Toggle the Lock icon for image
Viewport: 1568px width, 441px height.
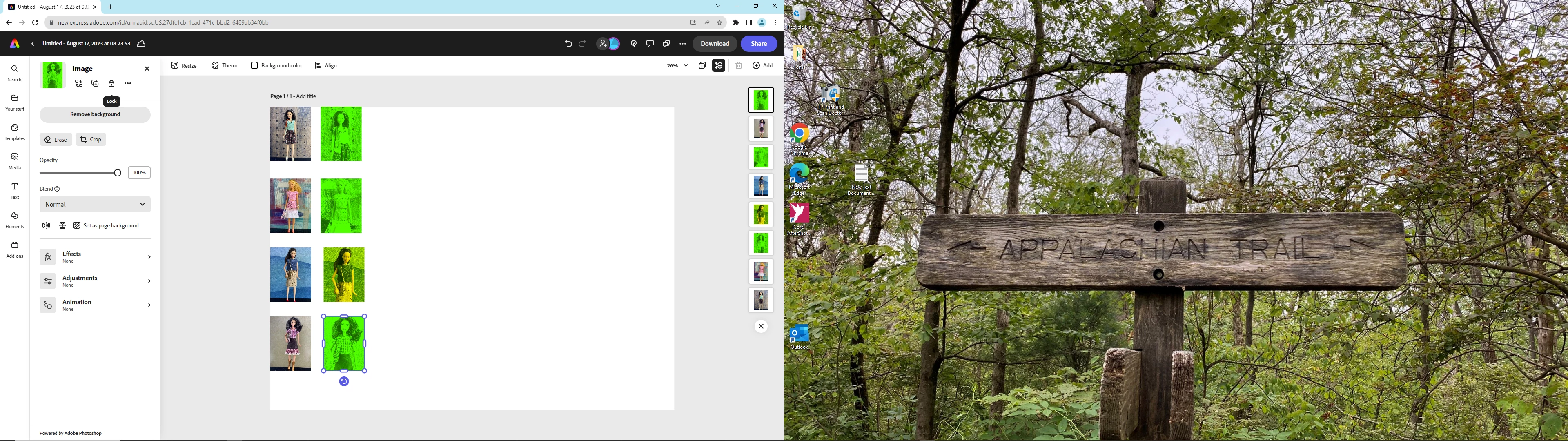(111, 84)
